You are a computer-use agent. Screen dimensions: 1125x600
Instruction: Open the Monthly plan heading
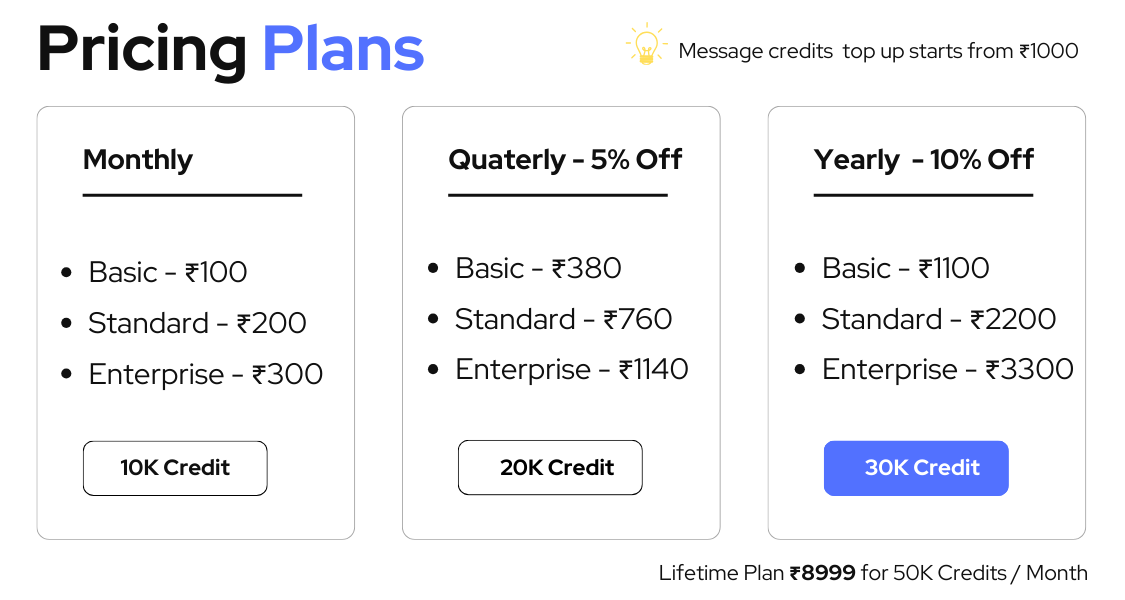pyautogui.click(x=138, y=159)
